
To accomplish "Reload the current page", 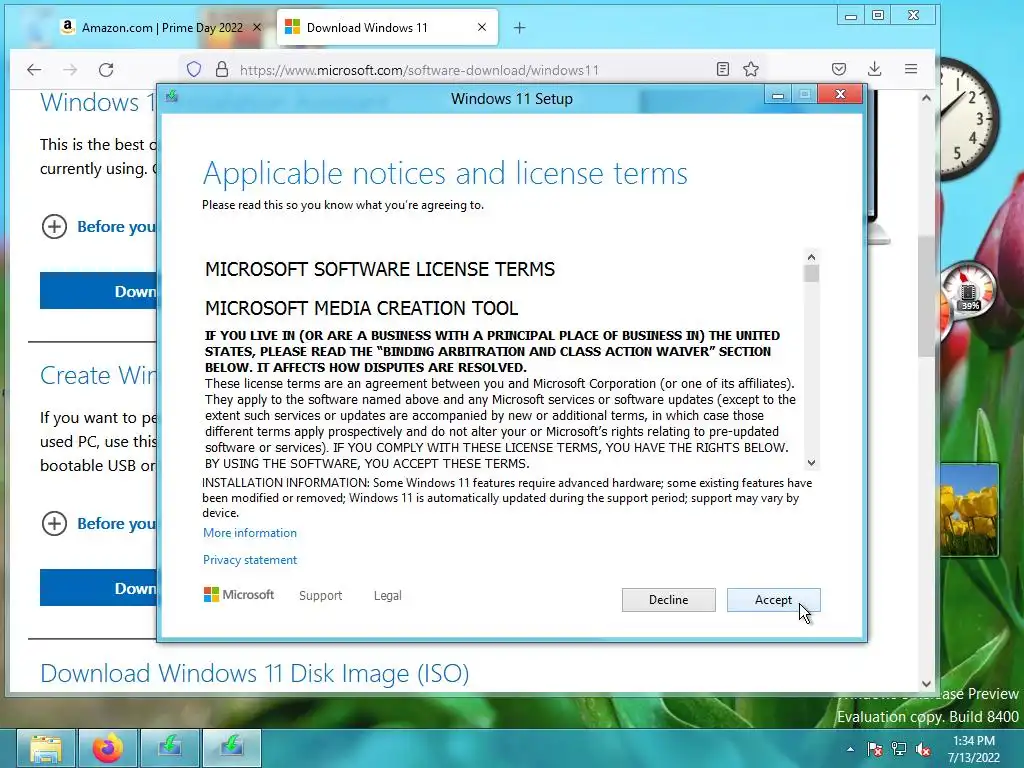I will pos(106,69).
